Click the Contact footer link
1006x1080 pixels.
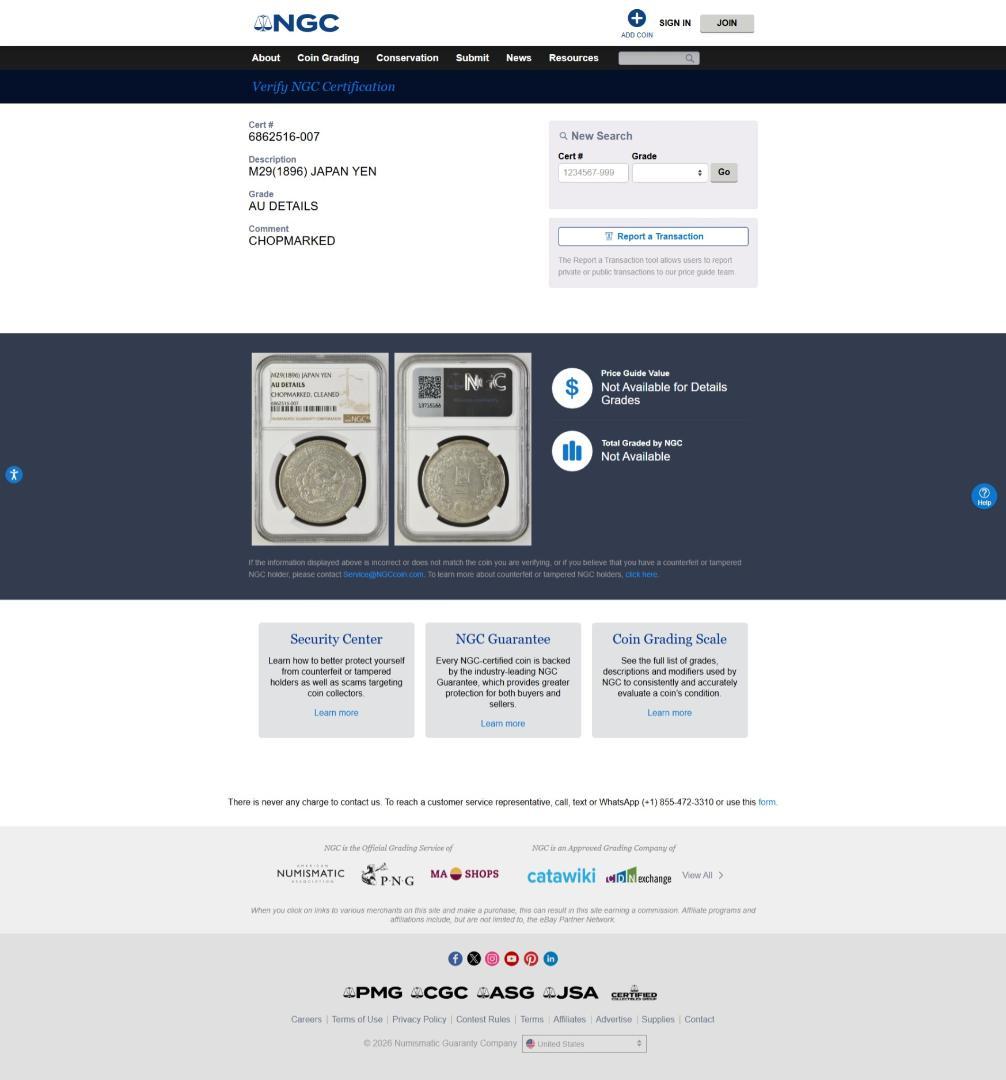coord(699,1019)
